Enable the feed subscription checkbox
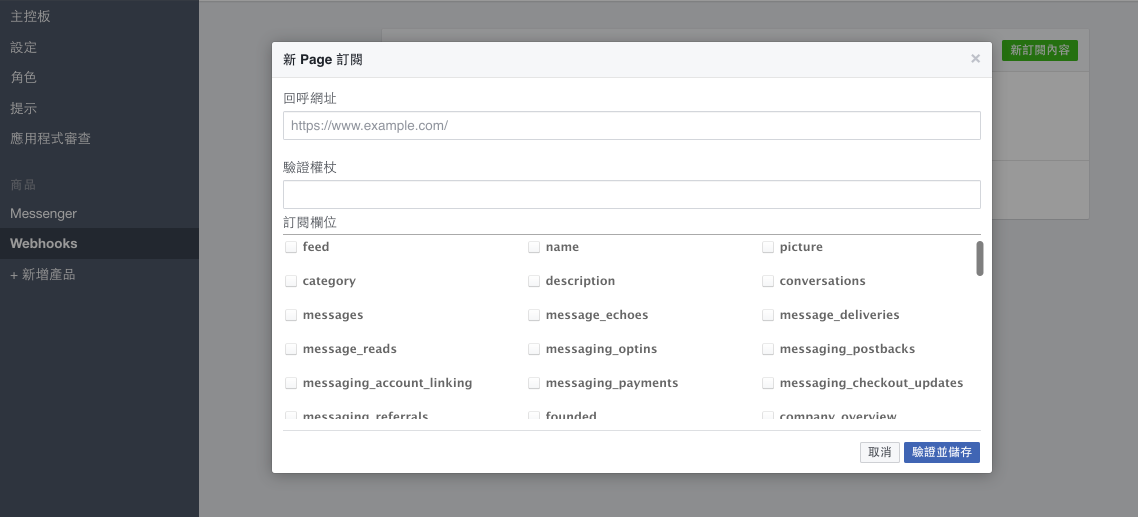 click(291, 247)
